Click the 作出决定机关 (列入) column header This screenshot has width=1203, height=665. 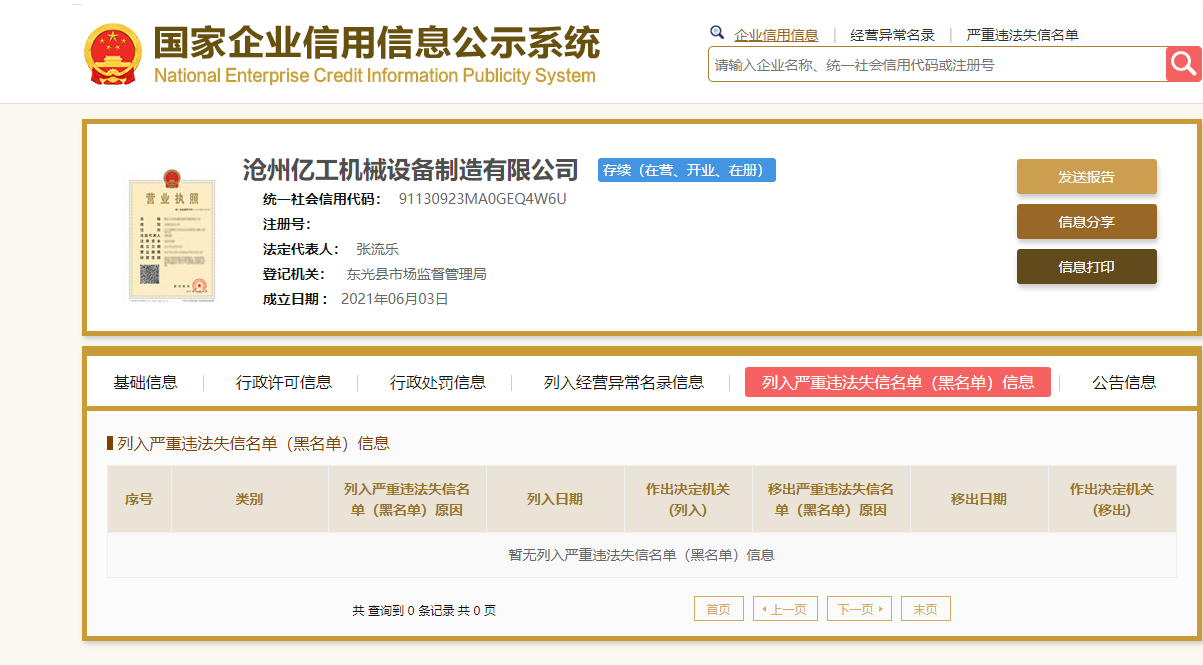click(x=688, y=499)
